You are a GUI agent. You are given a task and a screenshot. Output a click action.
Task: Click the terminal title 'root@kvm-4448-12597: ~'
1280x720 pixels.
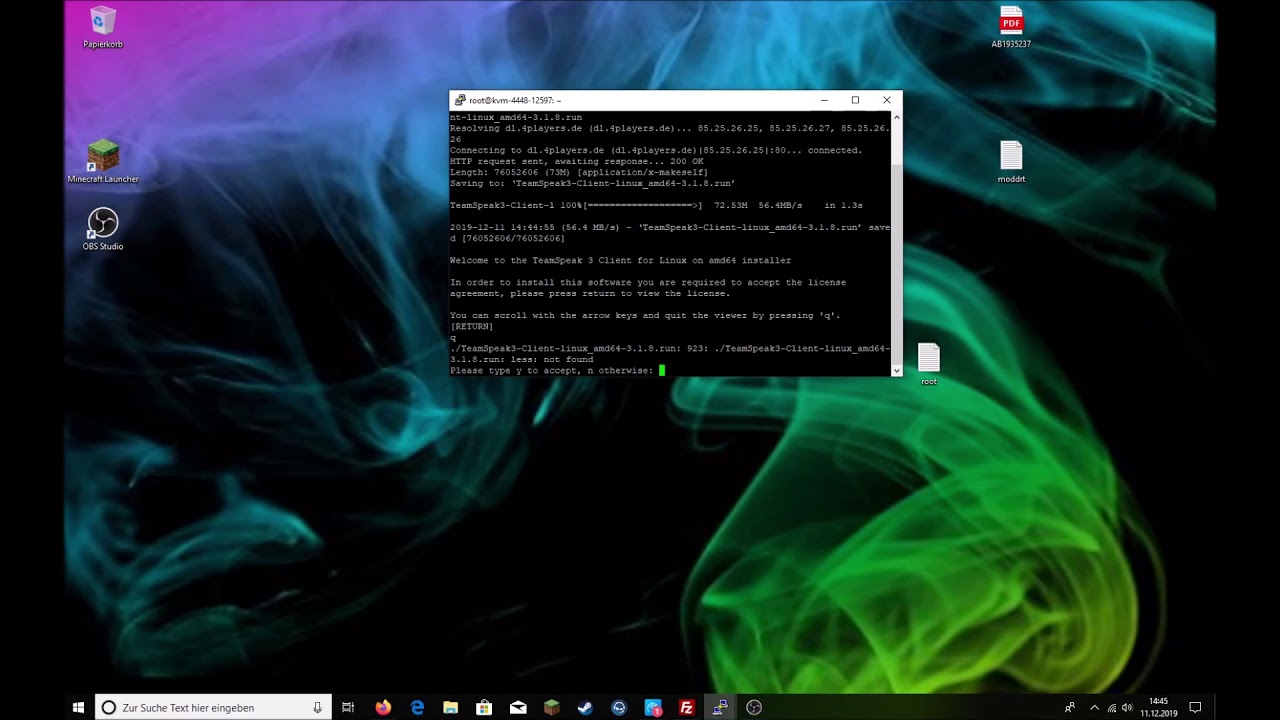[x=515, y=100]
